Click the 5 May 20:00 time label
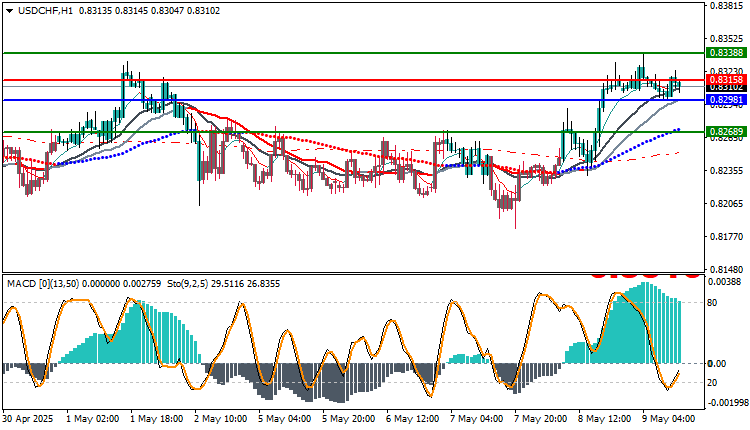Viewport: 750px width, 430px height. 349,419
